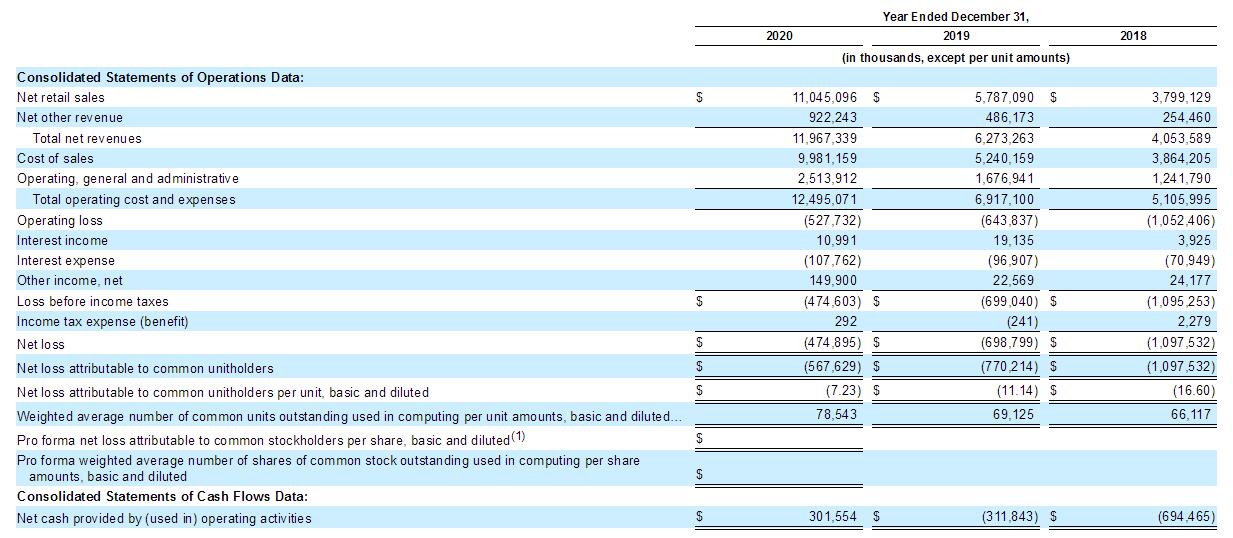This screenshot has width=1233, height=538.
Task: Select the 2018 column header
Action: (1134, 36)
